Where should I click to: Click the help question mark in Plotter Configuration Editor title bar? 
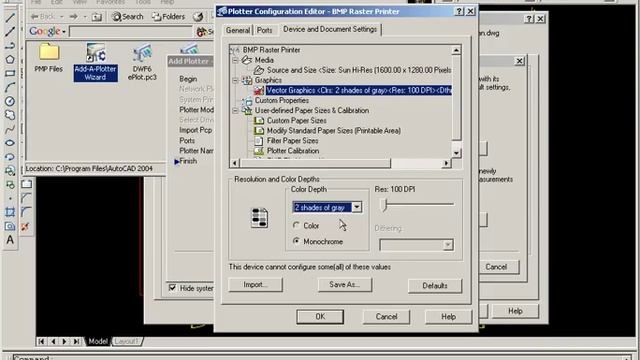click(x=459, y=11)
